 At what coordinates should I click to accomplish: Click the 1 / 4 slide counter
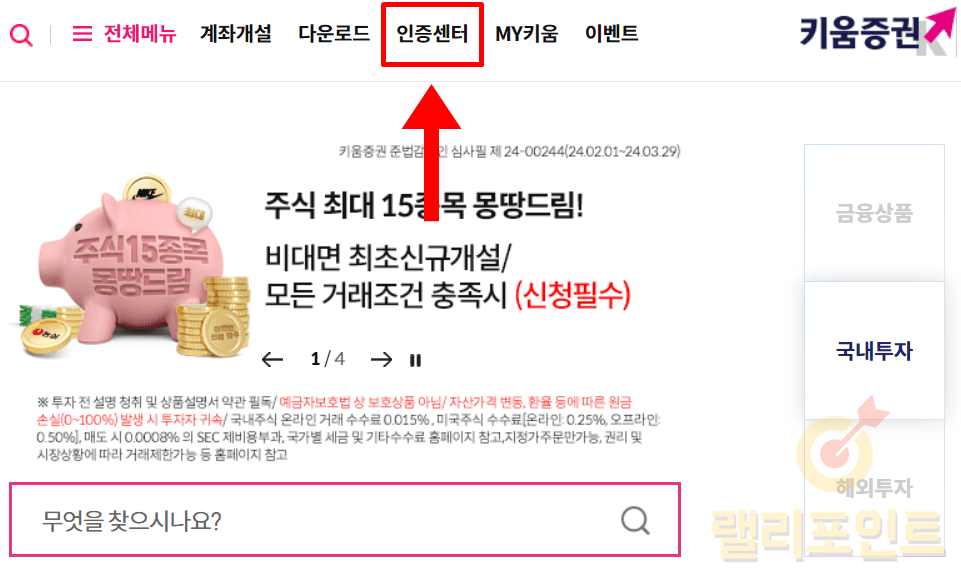328,359
